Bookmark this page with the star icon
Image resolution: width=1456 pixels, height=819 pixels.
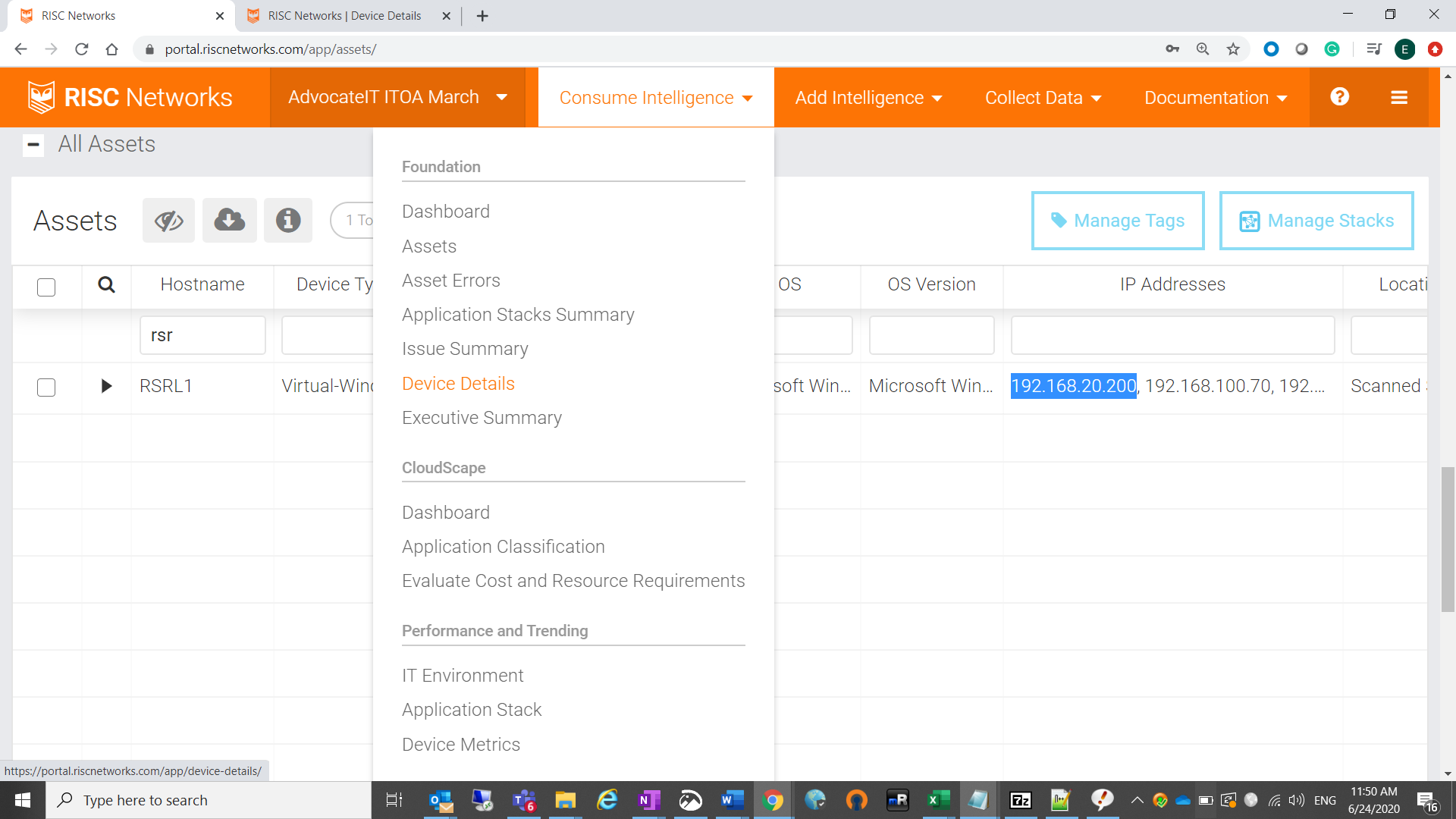point(1233,49)
